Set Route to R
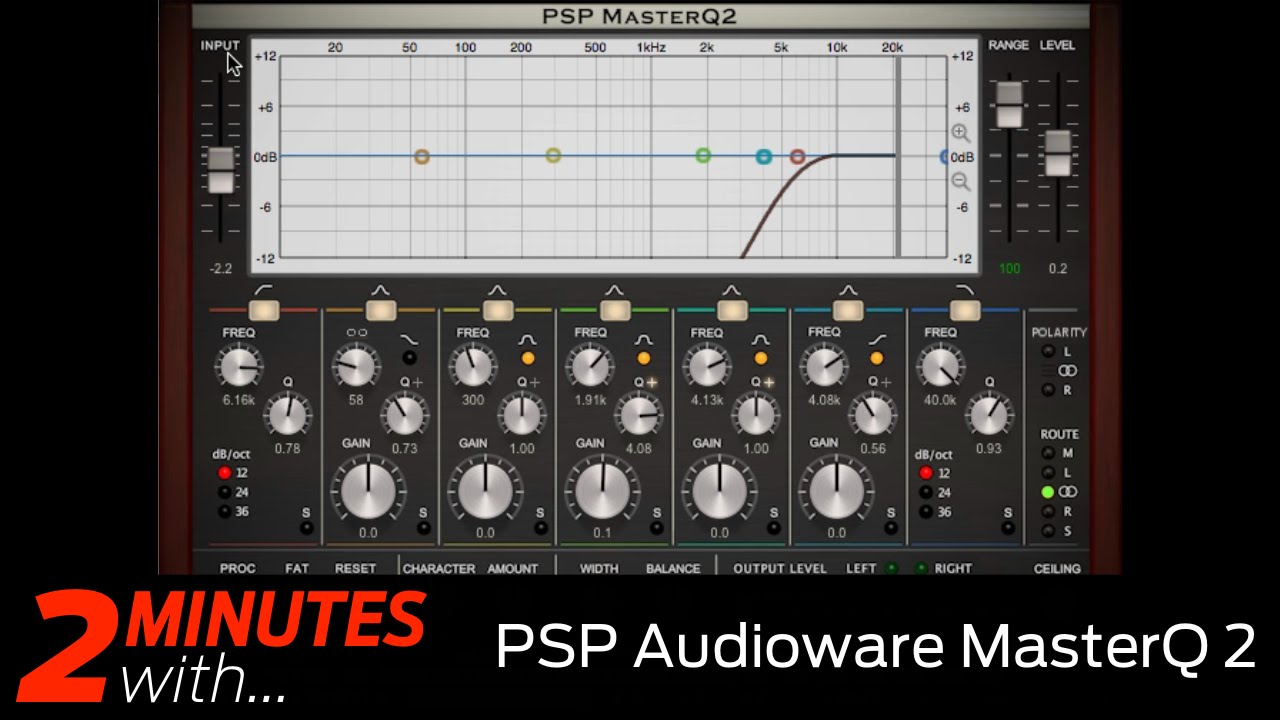 tap(1047, 511)
